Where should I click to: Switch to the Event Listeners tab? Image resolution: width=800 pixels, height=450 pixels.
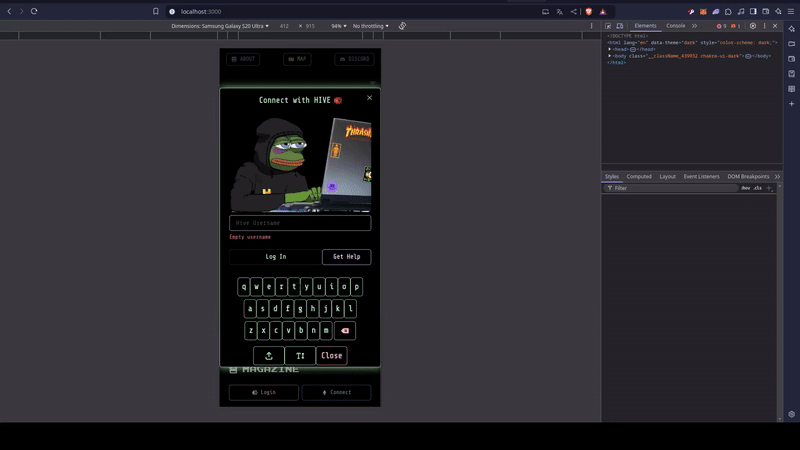[x=702, y=177]
